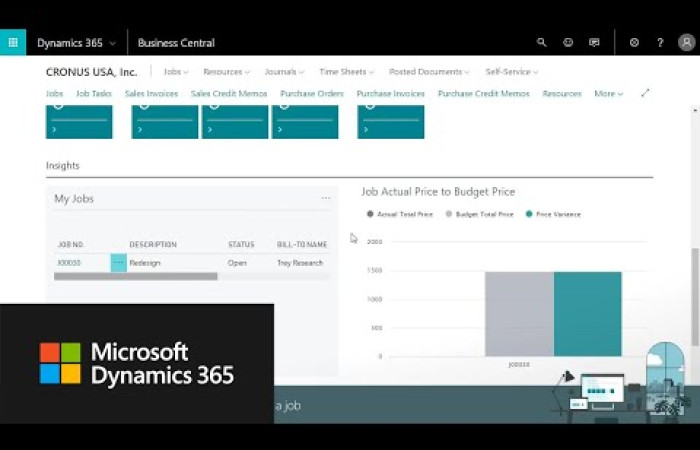Open job J00030 link
Screen dimensions: 700x450
pos(70,263)
